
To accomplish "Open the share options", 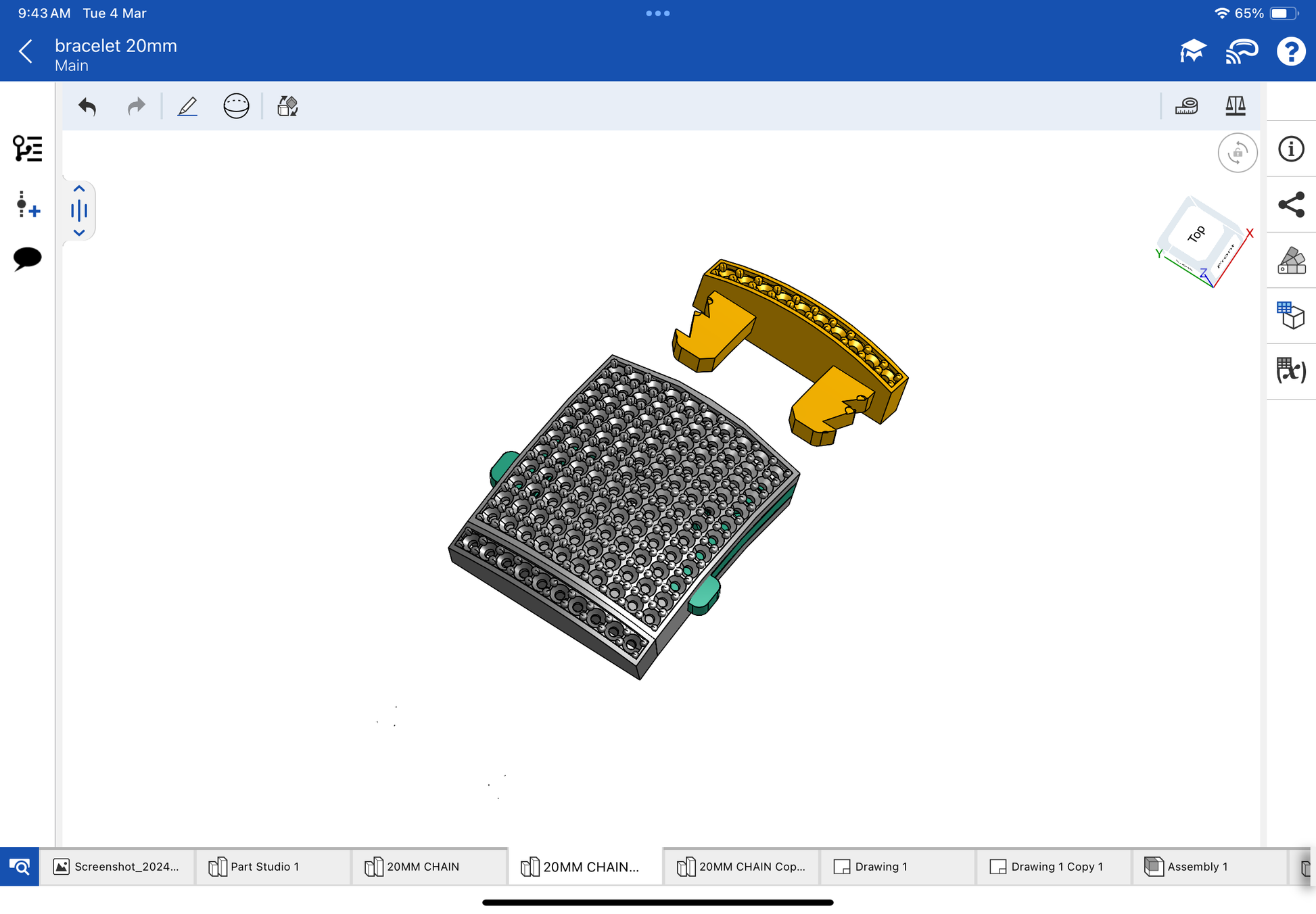I will tap(1290, 205).
